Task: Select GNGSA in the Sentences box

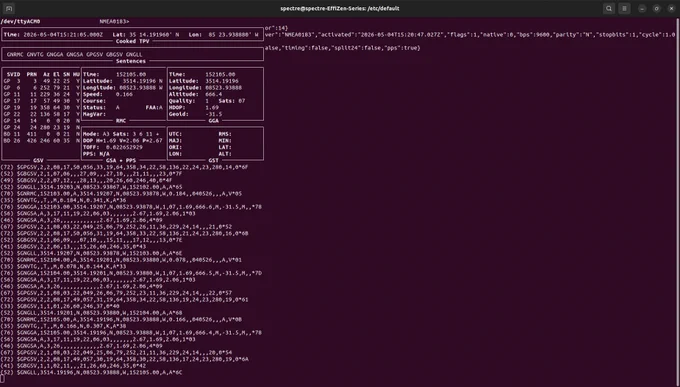Action: tap(75, 54)
